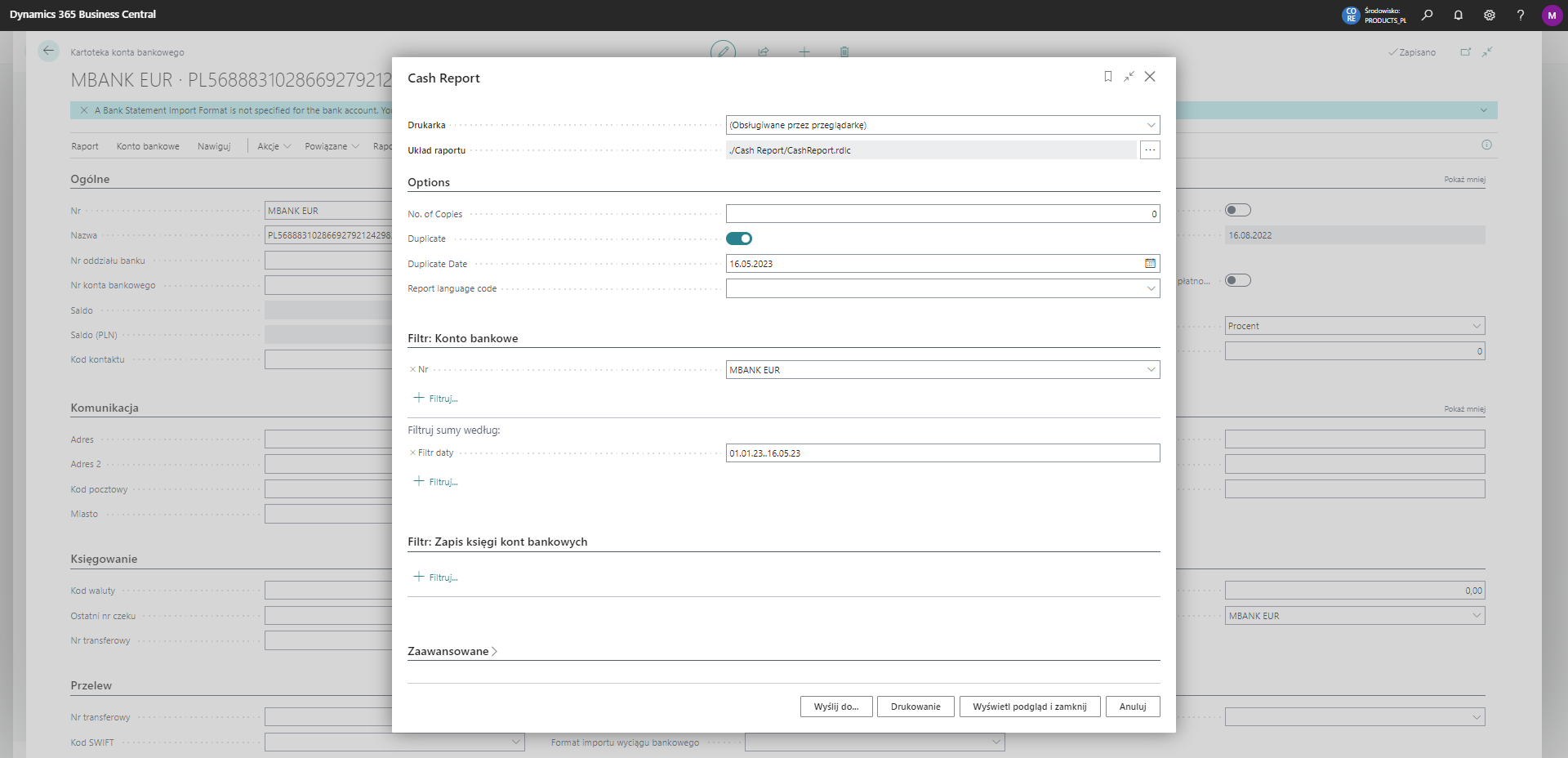Click the help question mark icon

point(1520,16)
